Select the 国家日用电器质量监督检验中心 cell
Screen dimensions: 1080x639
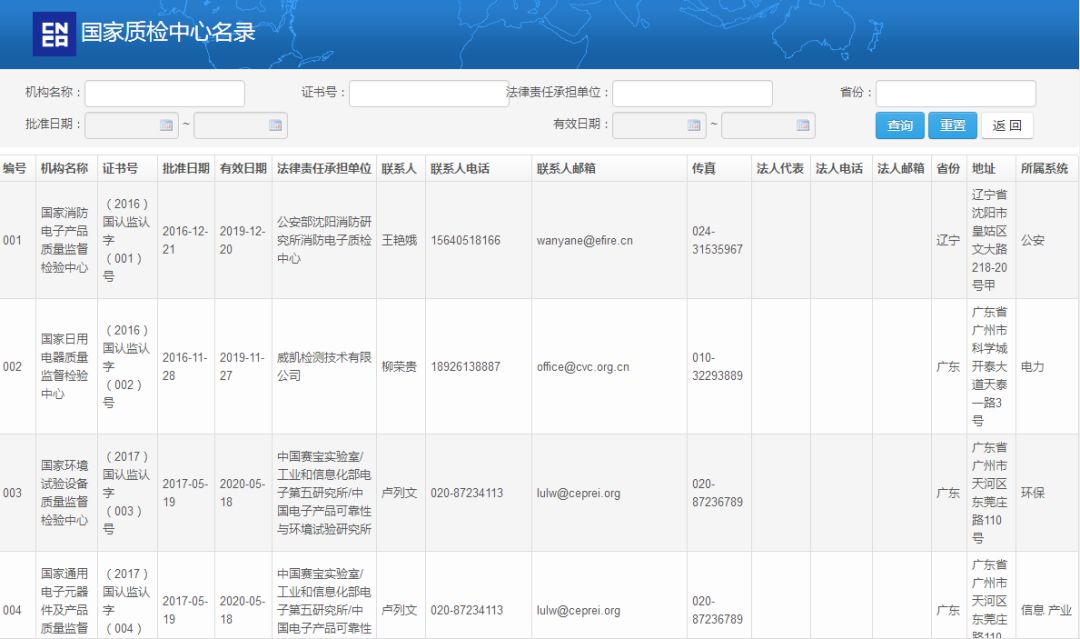click(65, 366)
